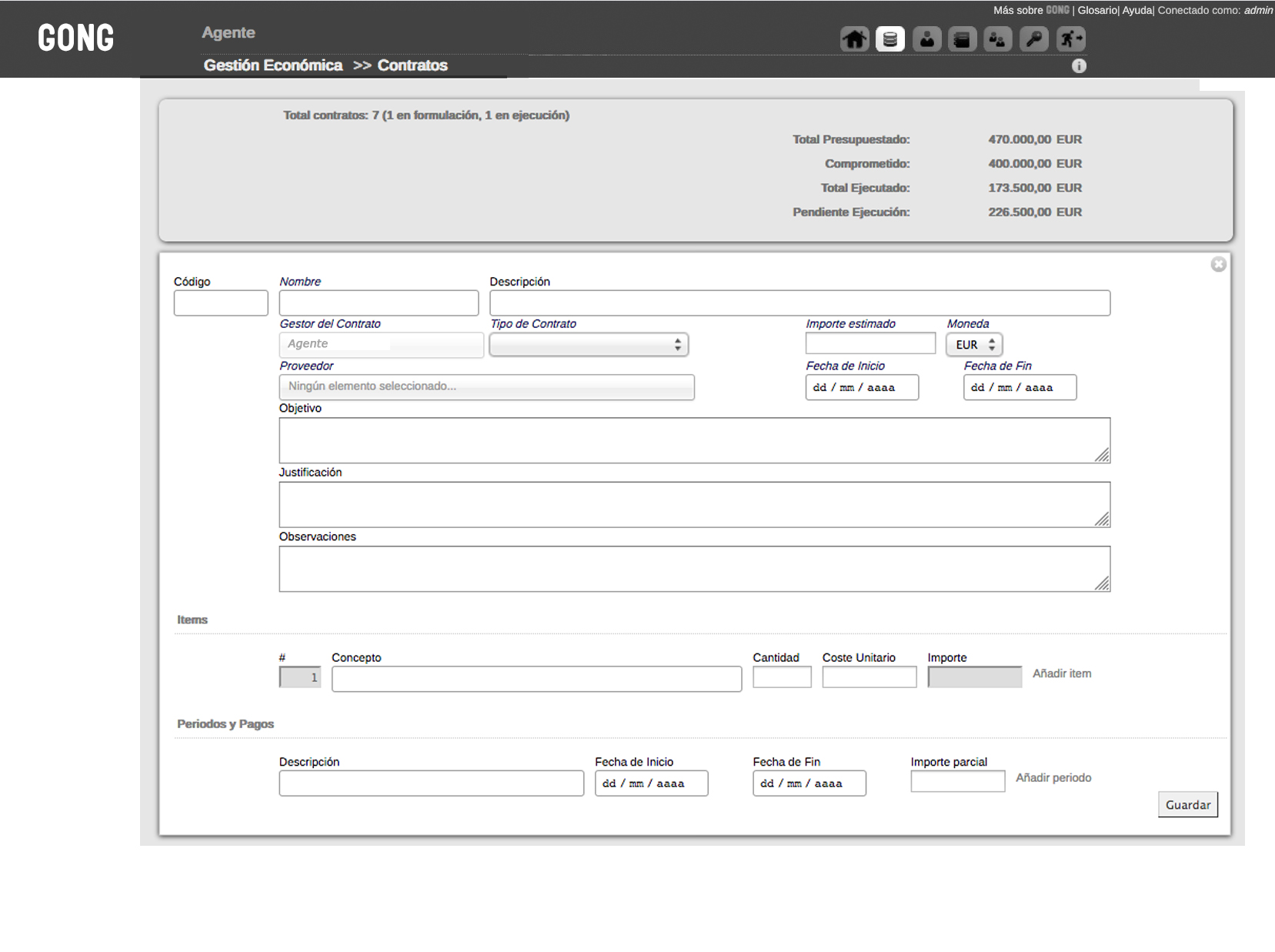
Task: Close the contract form with the X icon
Action: point(1218,265)
